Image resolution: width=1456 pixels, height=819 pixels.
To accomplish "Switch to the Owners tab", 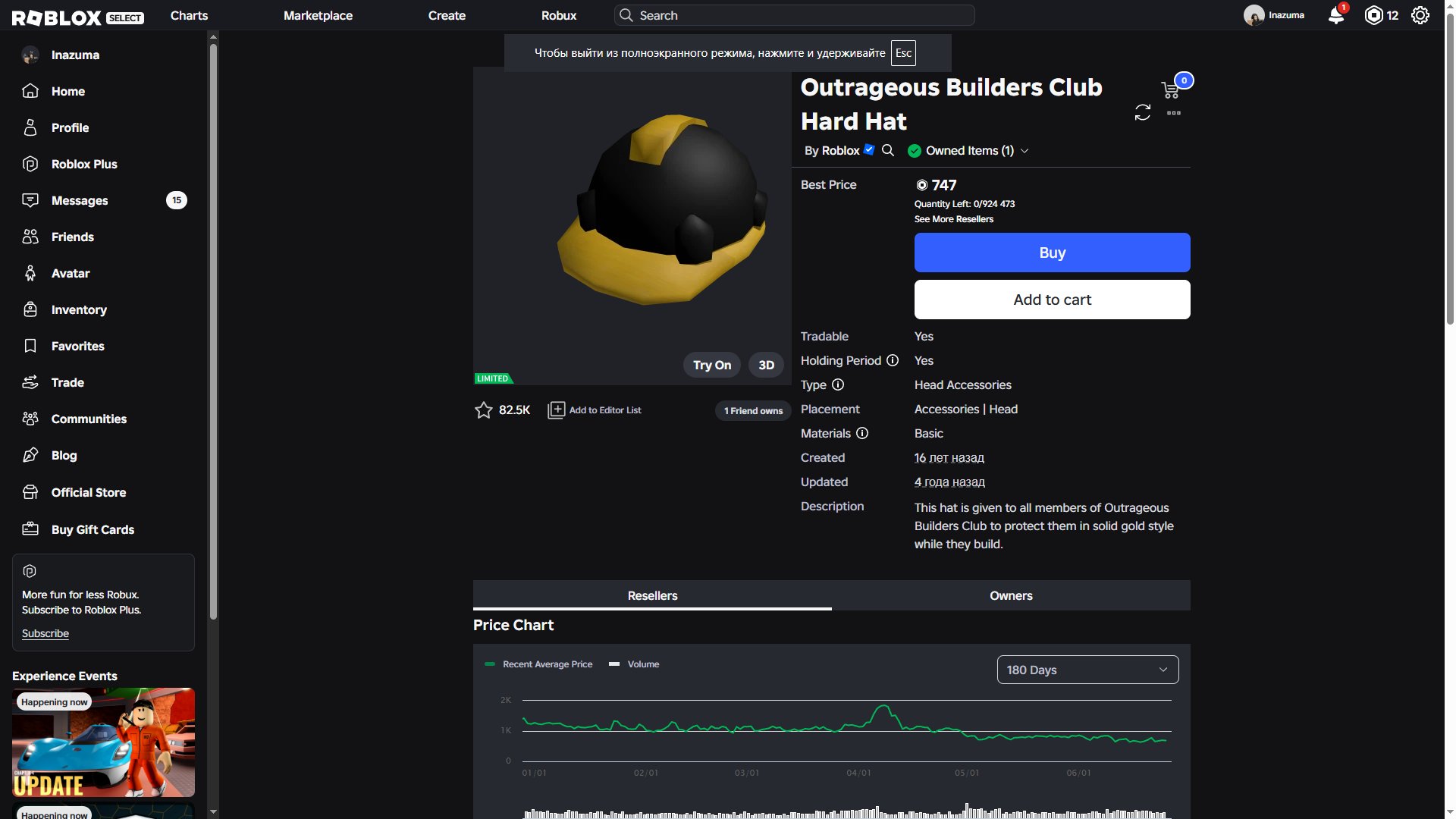I will (x=1011, y=595).
